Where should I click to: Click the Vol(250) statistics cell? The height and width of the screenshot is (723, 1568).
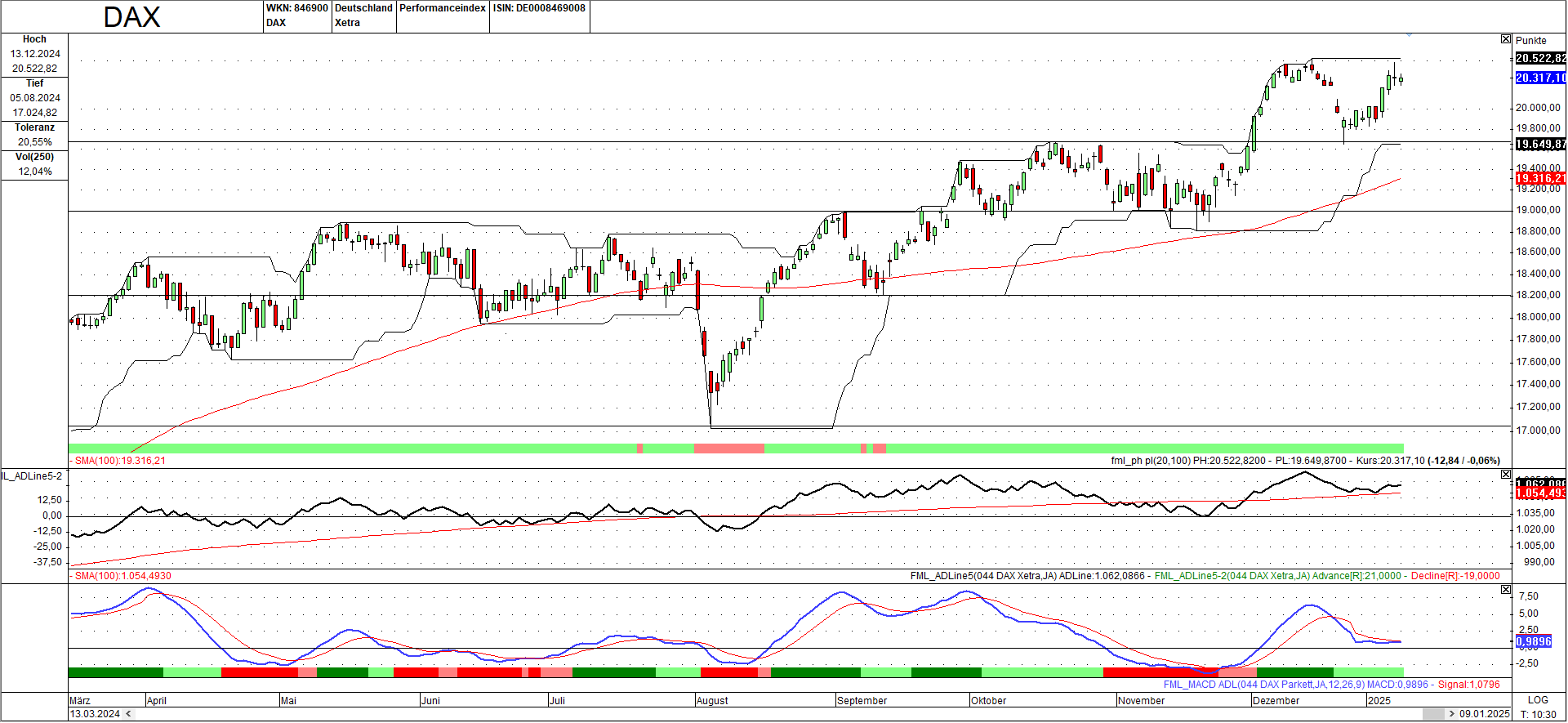click(34, 157)
